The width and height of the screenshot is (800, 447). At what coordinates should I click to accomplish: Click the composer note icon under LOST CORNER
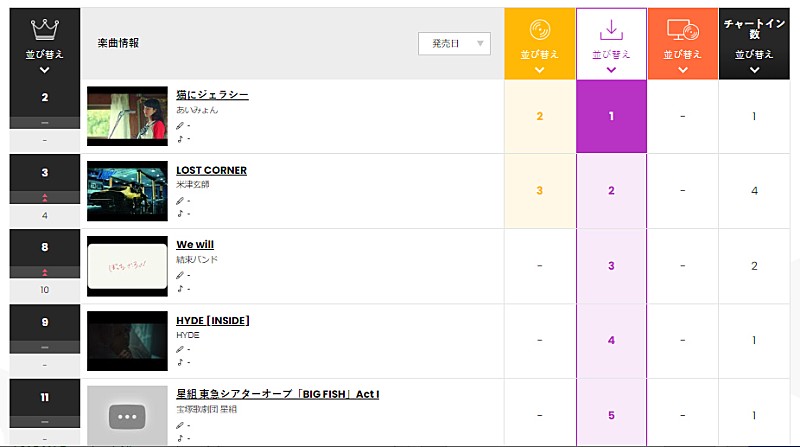180,213
